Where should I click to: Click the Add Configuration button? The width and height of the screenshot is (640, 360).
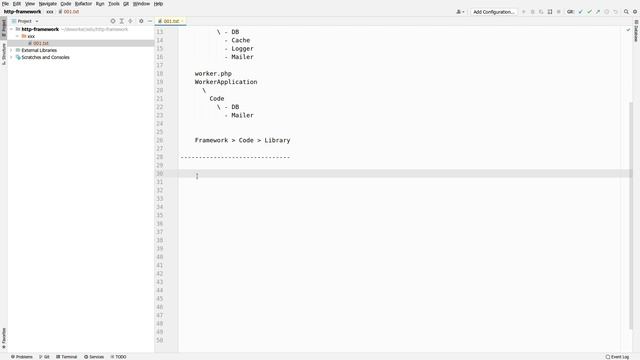[x=493, y=12]
